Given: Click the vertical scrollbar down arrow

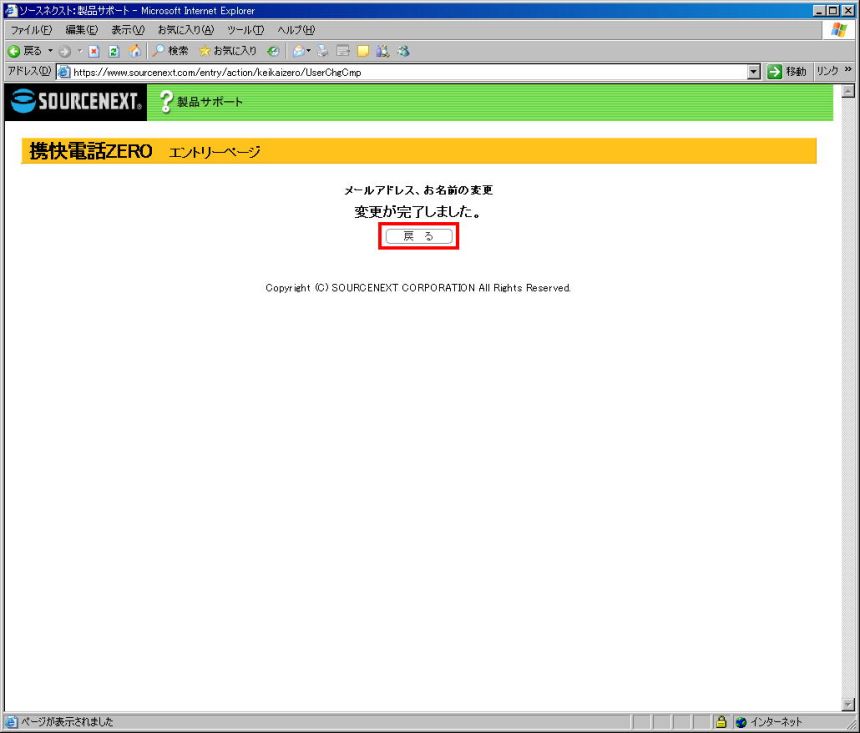Looking at the screenshot, I should [x=848, y=704].
